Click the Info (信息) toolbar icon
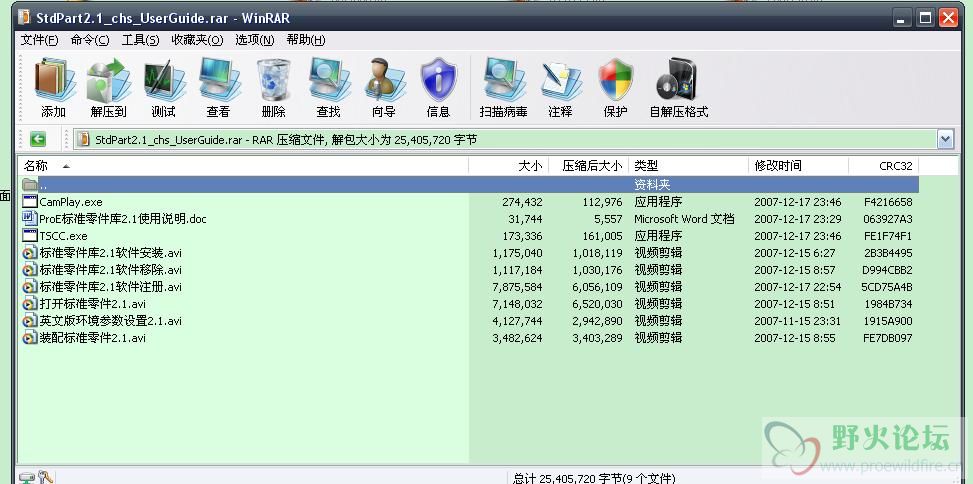Viewport: 973px width, 484px height. click(439, 80)
